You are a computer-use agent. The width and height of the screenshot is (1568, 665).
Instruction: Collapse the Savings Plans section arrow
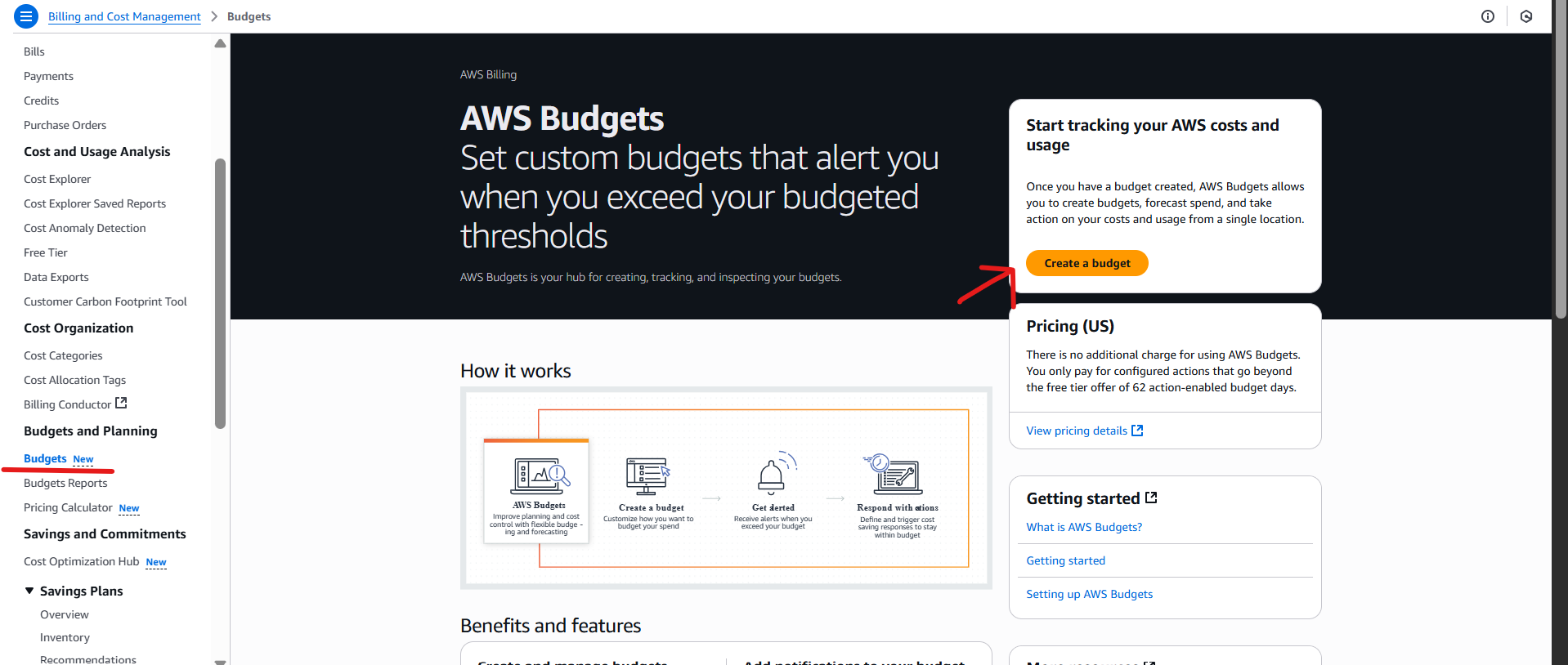(x=29, y=591)
